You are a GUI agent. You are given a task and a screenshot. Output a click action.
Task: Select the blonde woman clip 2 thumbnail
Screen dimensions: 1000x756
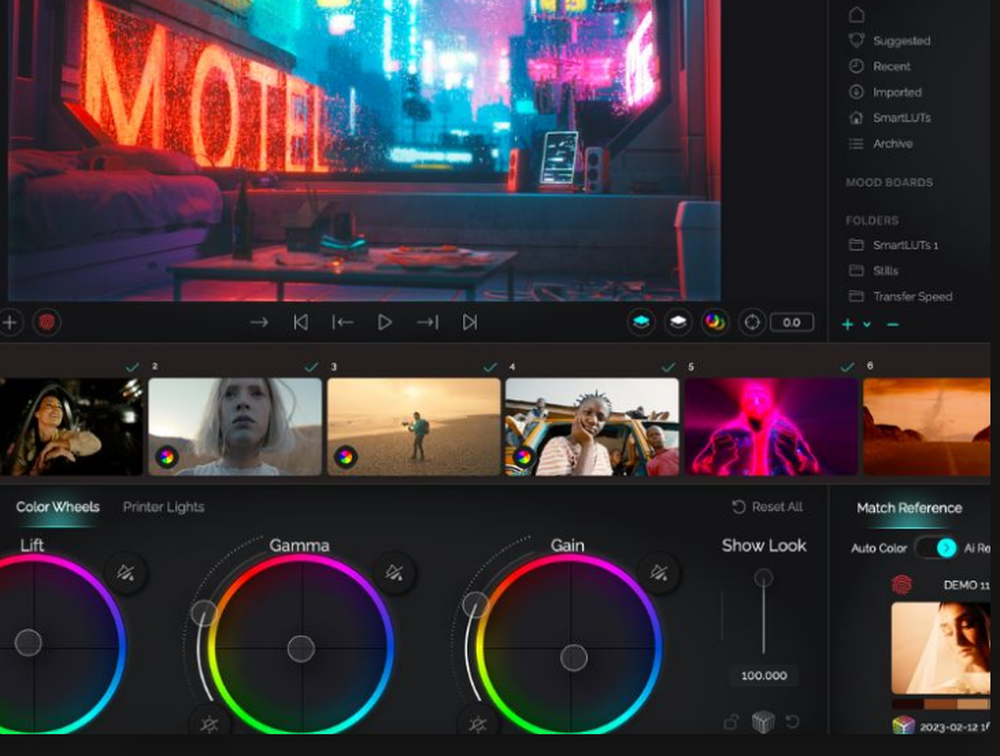tap(235, 426)
